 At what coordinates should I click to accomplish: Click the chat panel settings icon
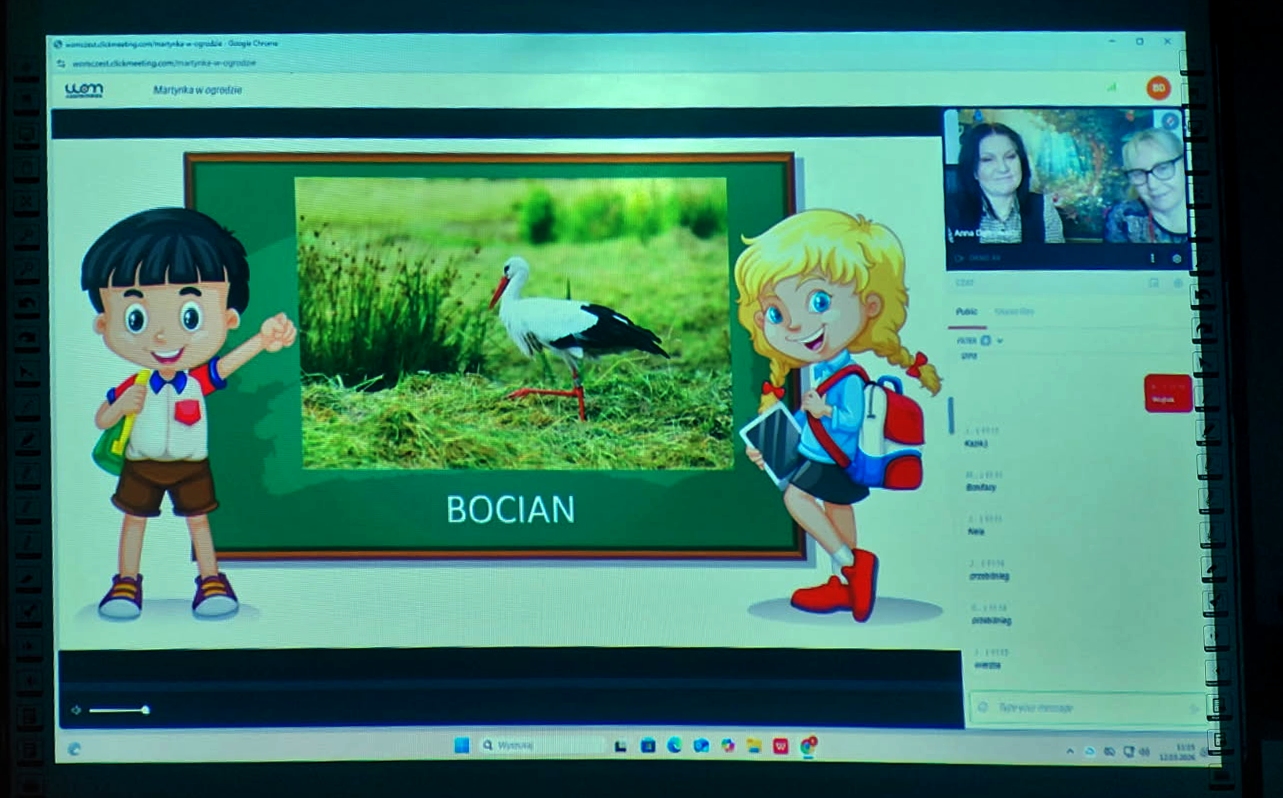click(1176, 283)
